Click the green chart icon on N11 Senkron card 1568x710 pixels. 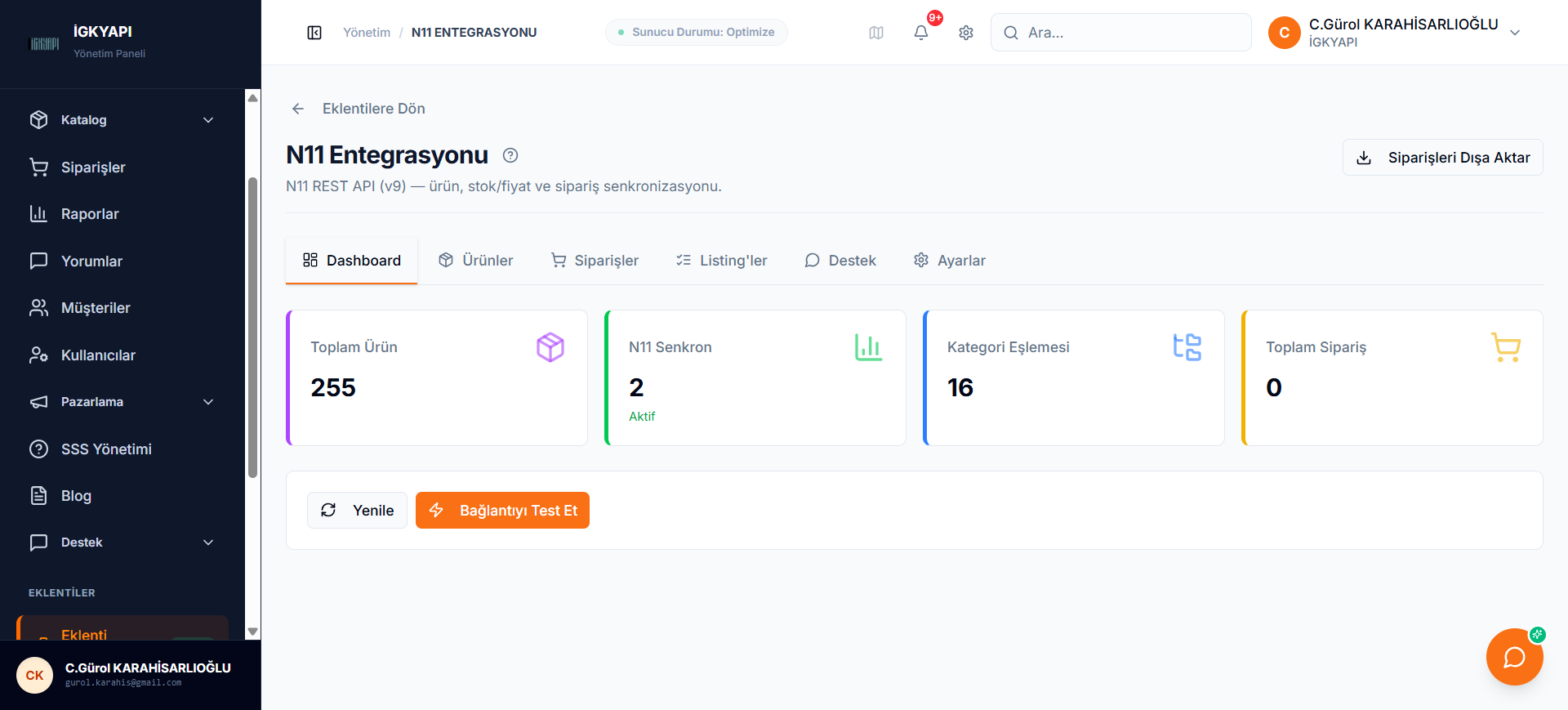point(868,347)
